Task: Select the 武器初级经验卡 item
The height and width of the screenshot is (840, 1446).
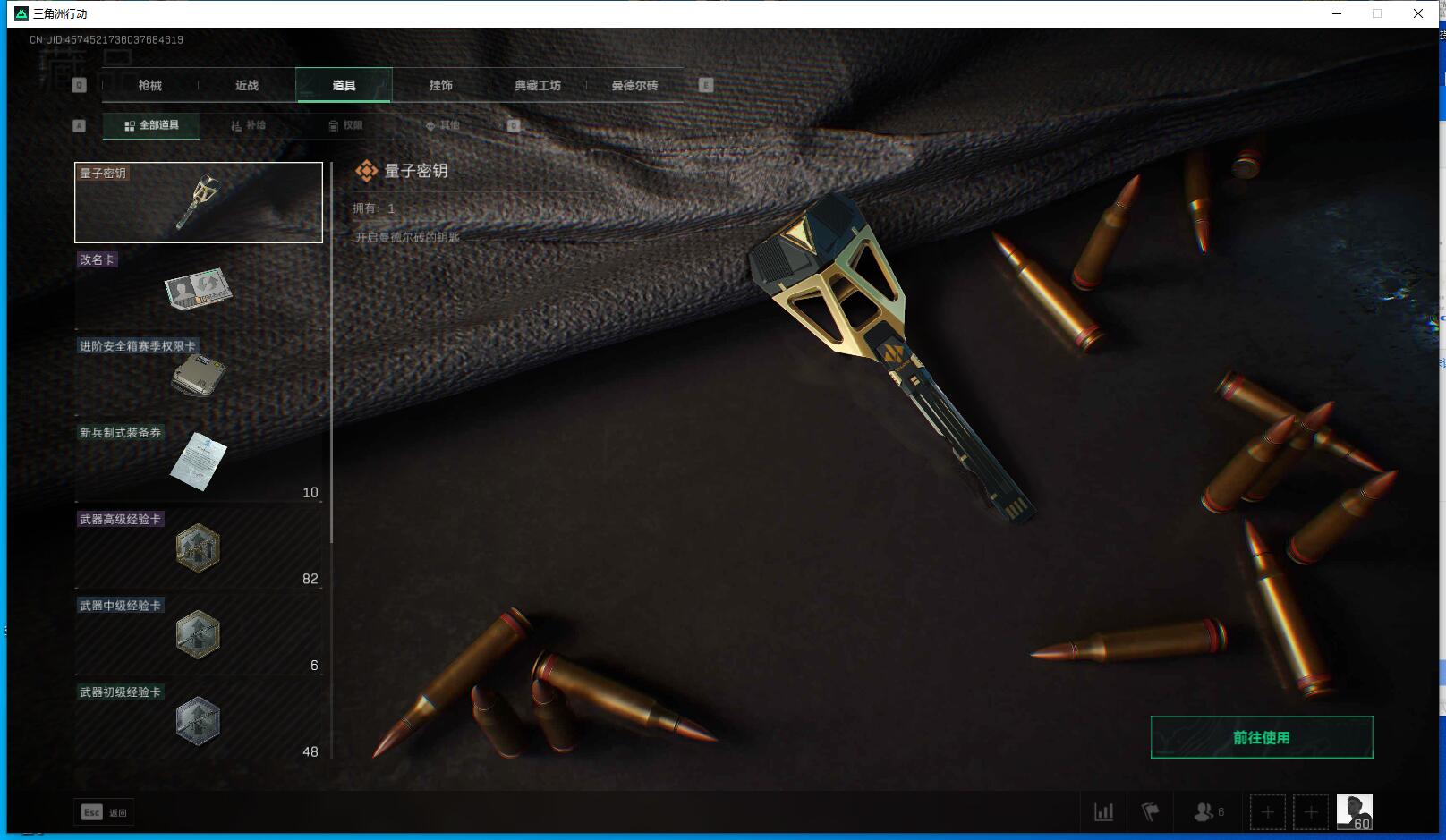Action: coord(199,722)
